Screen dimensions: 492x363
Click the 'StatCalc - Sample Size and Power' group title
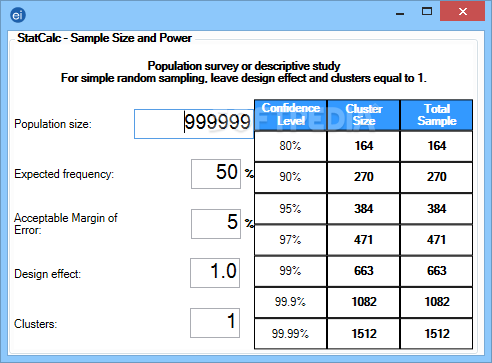click(104, 38)
